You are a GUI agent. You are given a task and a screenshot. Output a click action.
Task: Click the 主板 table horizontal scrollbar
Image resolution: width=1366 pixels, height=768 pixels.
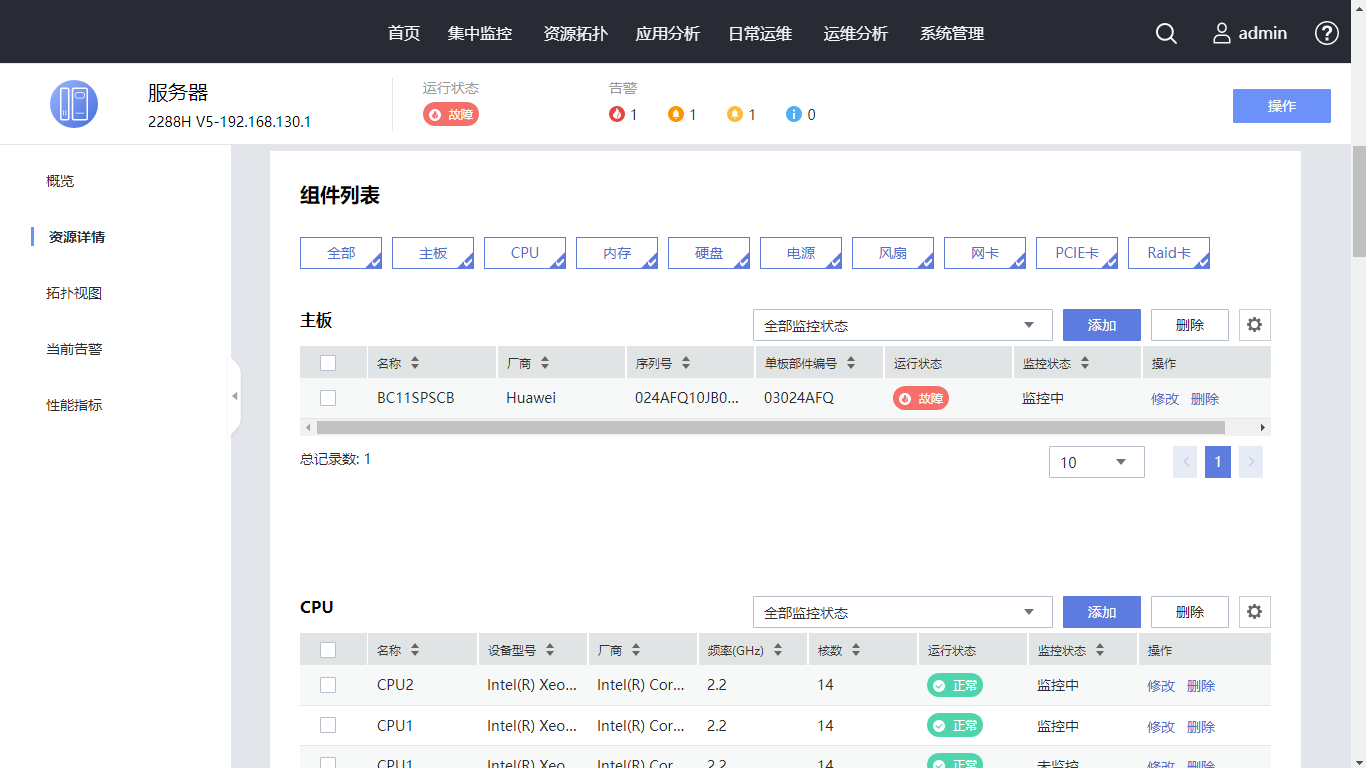[770, 427]
